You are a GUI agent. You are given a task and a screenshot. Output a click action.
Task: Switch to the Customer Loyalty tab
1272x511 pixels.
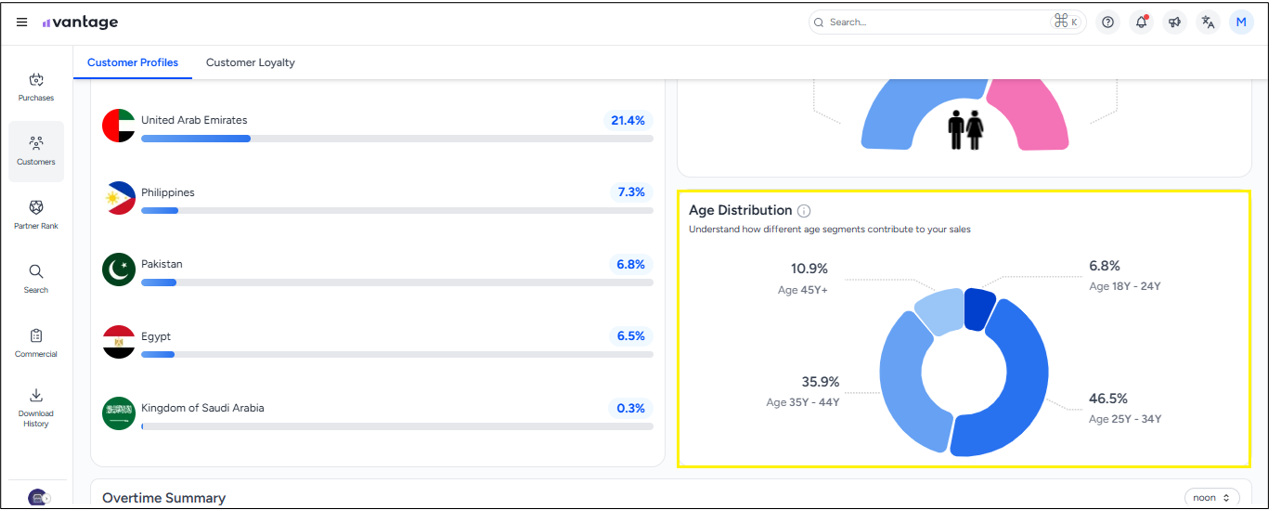tap(250, 62)
